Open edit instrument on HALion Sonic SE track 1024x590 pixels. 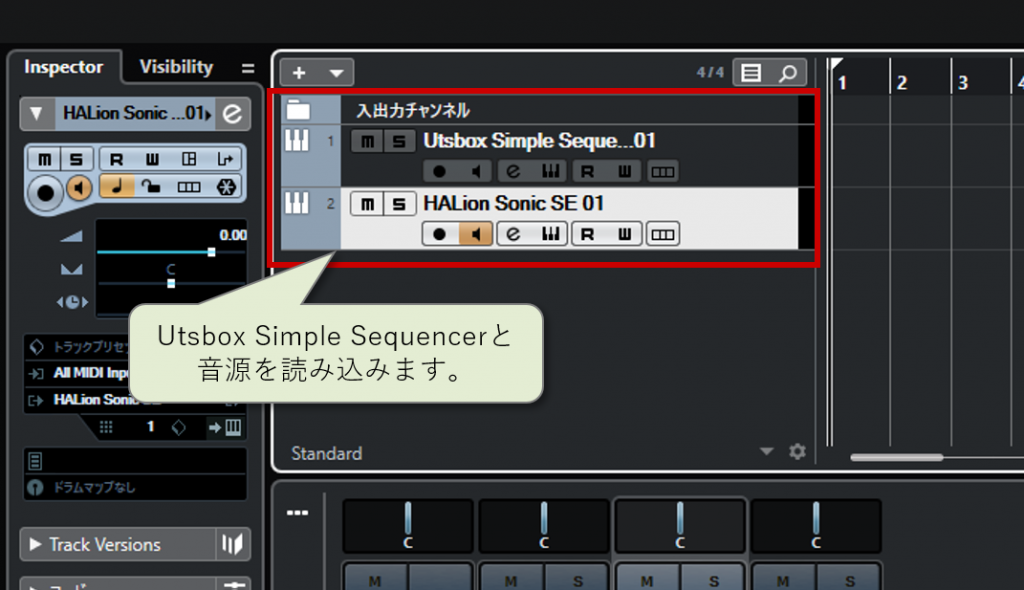coord(513,234)
